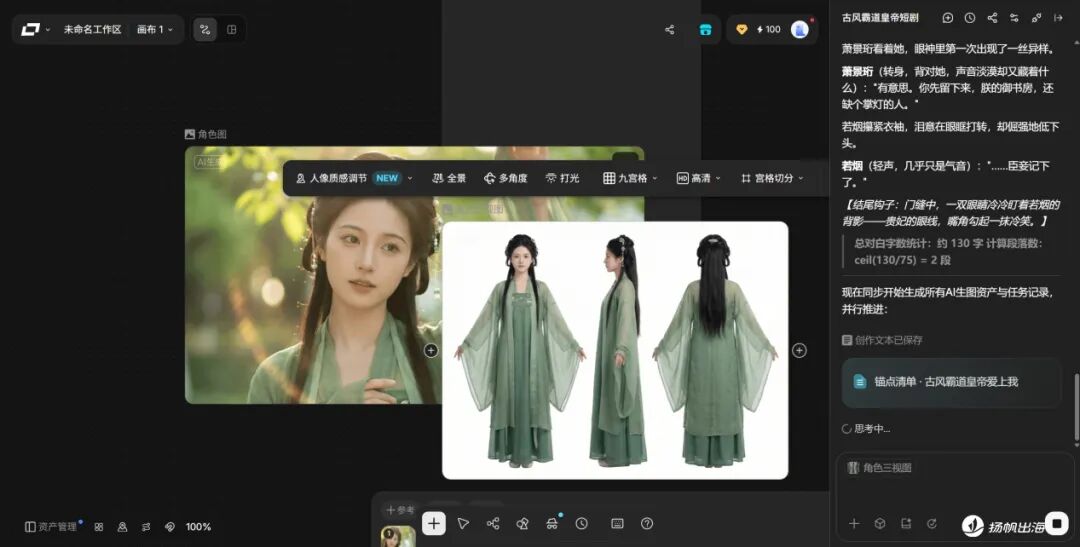Viewport: 1080px width, 547px height.
Task: Stop generation with the stop button
Action: tap(1057, 523)
